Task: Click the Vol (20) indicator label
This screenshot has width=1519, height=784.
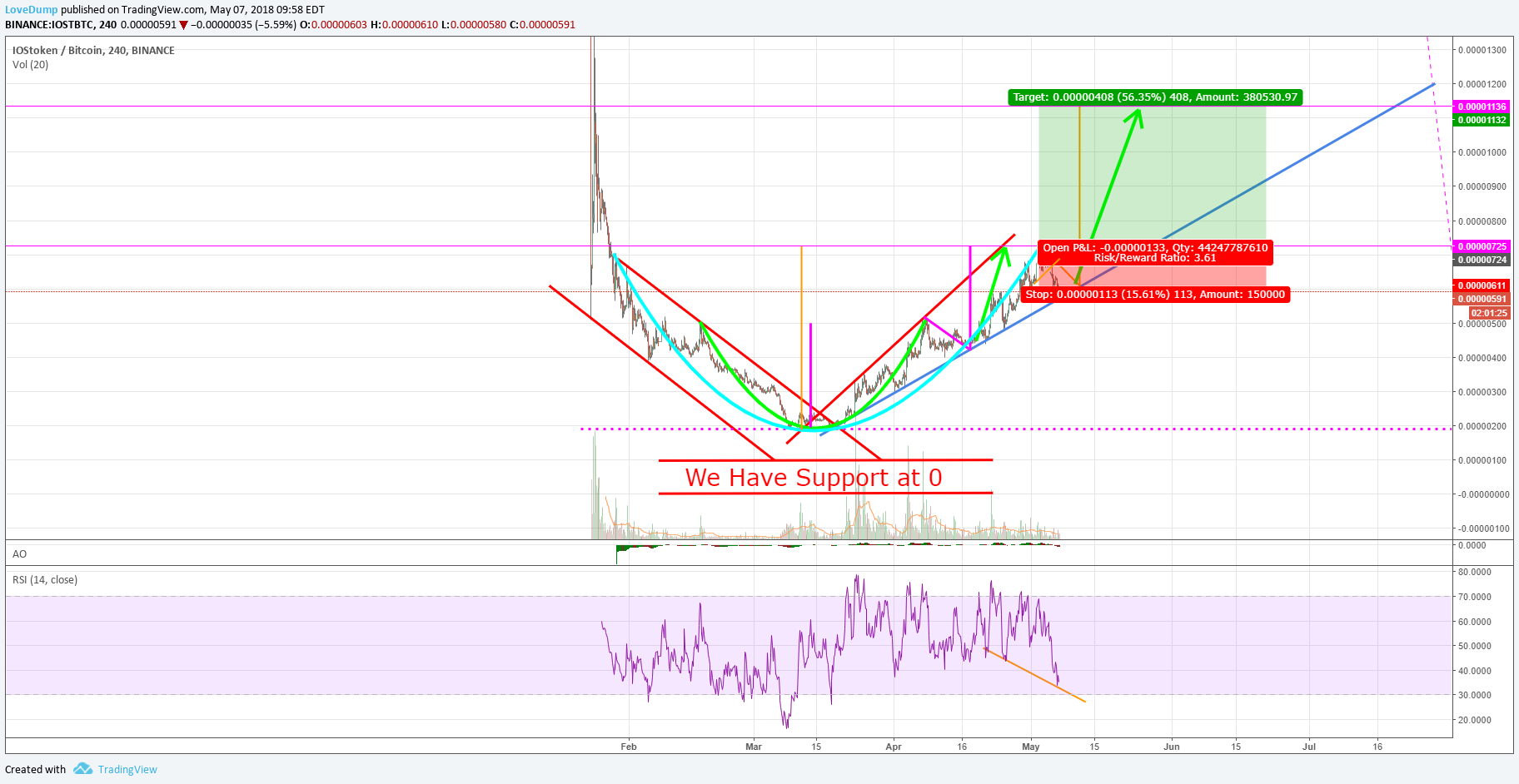Action: (30, 64)
